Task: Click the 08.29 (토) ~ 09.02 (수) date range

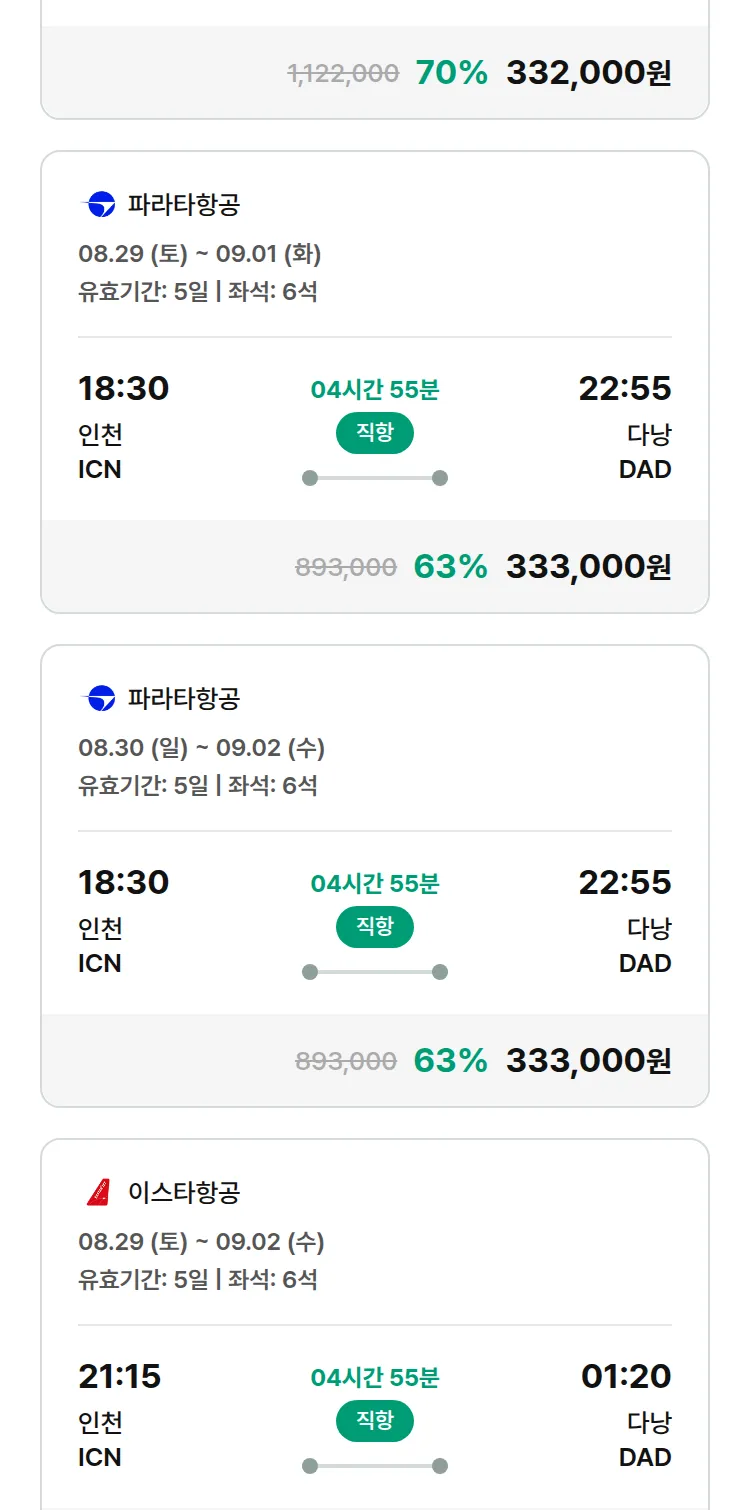Action: pos(201,1242)
